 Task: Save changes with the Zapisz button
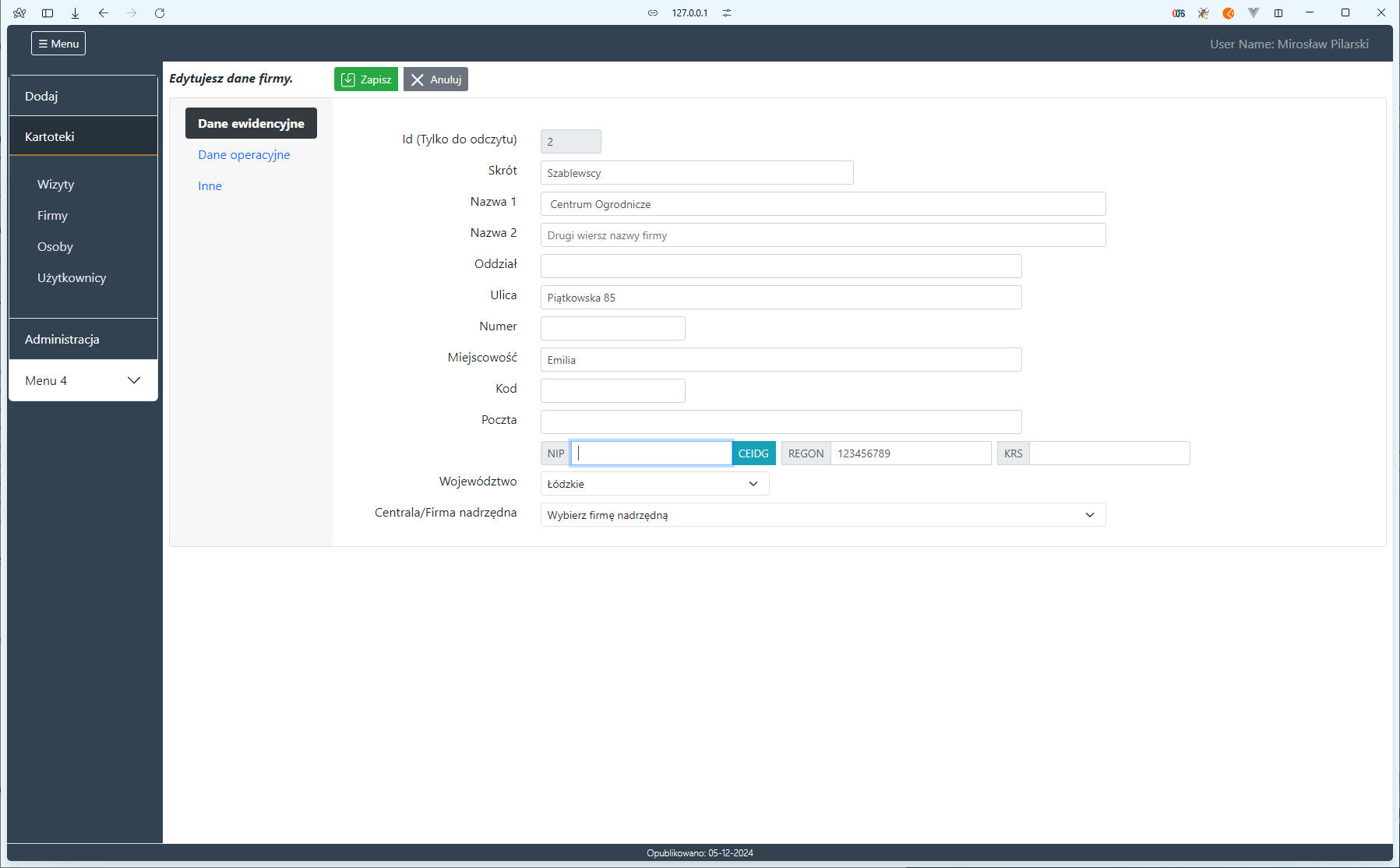point(366,79)
